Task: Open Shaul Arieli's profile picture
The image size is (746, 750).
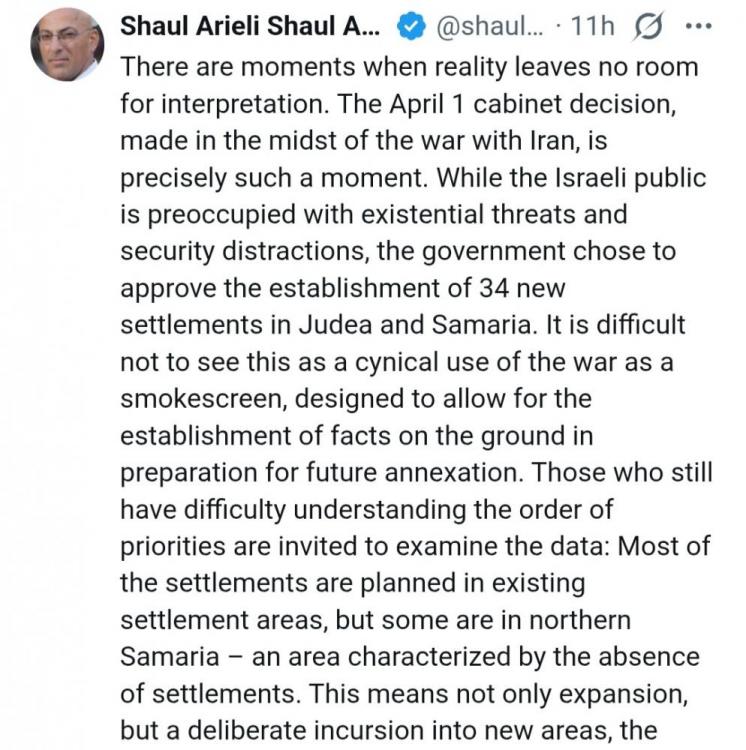Action: tap(67, 42)
